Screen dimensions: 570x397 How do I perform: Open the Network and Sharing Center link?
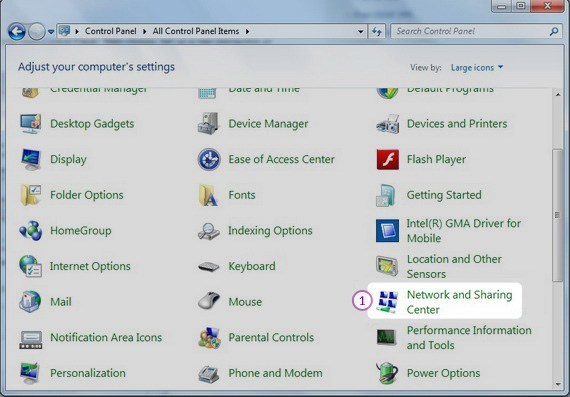click(459, 302)
